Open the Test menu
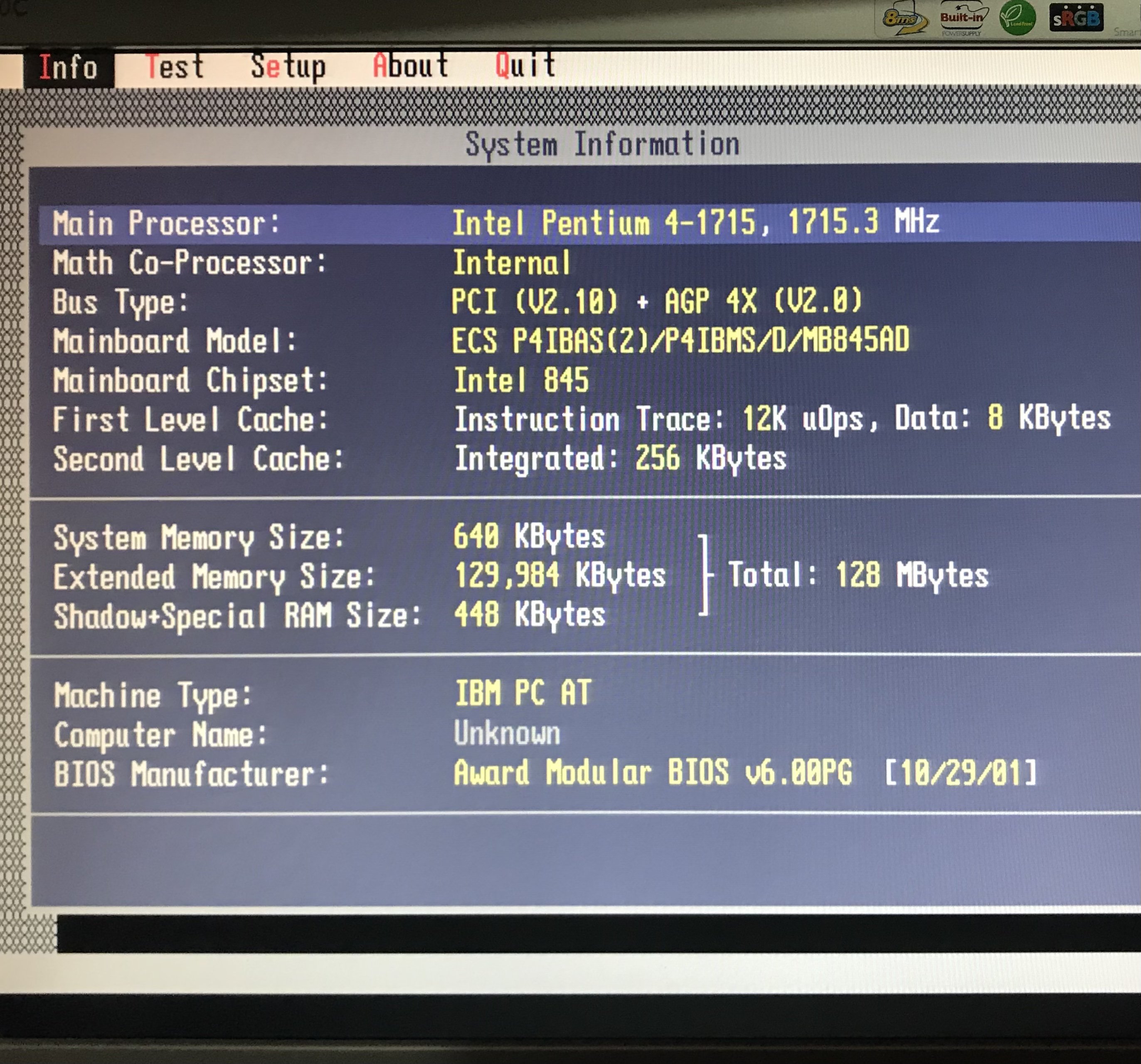The height and width of the screenshot is (1064, 1141). pyautogui.click(x=175, y=67)
